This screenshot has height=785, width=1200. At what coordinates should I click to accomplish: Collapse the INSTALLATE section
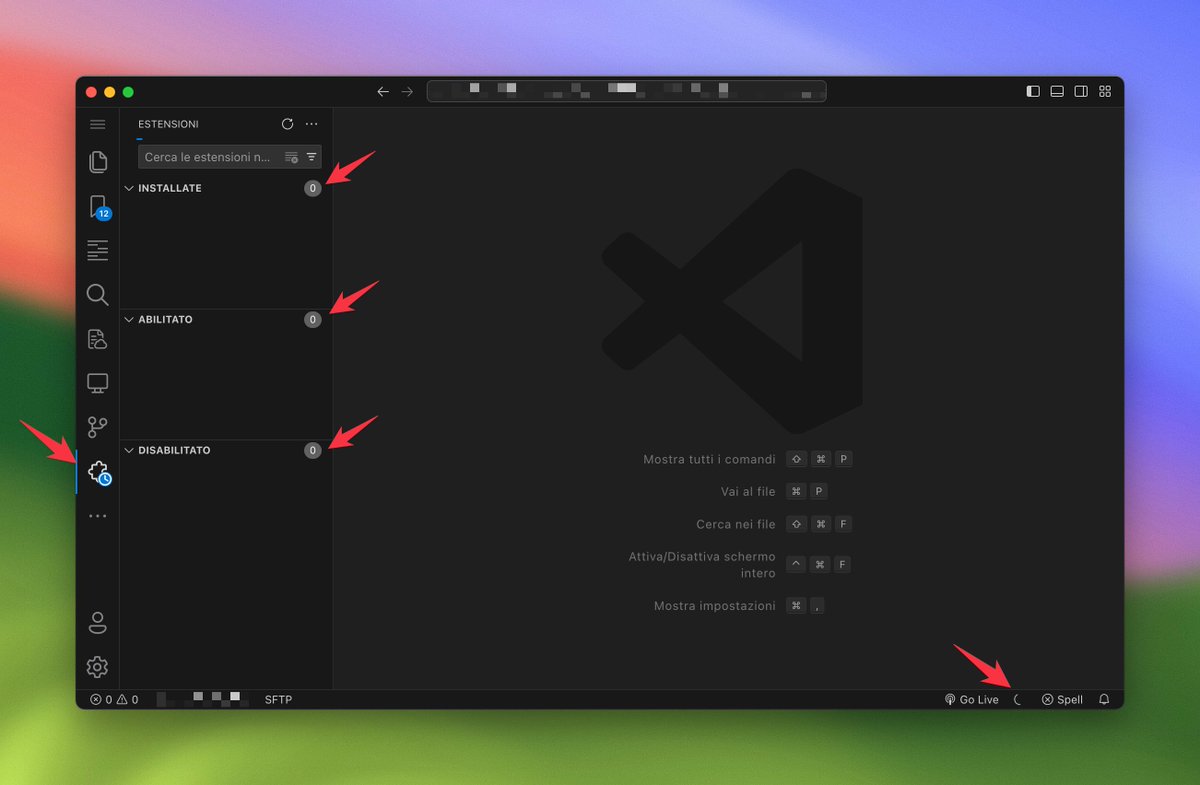[226, 188]
